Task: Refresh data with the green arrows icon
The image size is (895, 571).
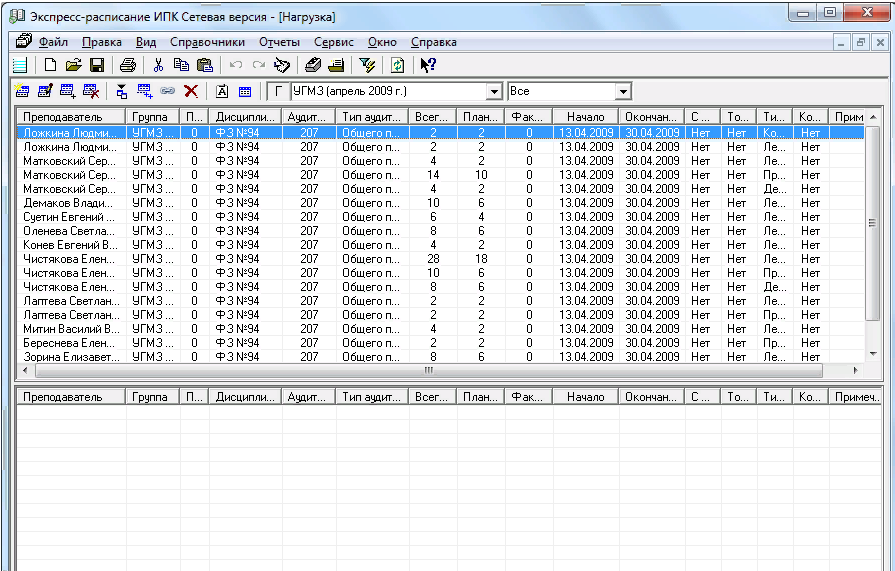Action: click(x=397, y=66)
